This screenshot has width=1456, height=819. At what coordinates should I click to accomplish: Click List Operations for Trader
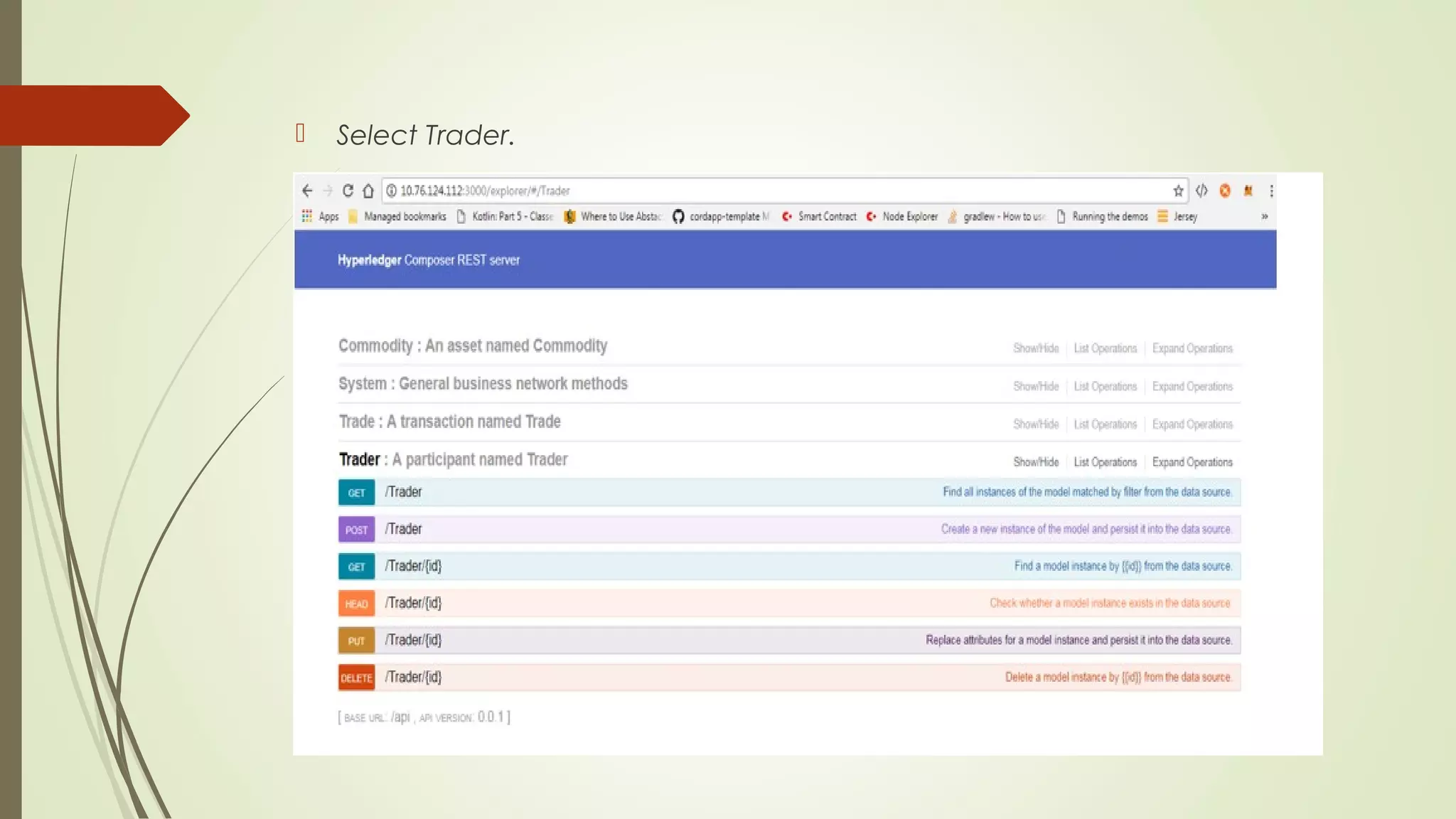tap(1106, 462)
